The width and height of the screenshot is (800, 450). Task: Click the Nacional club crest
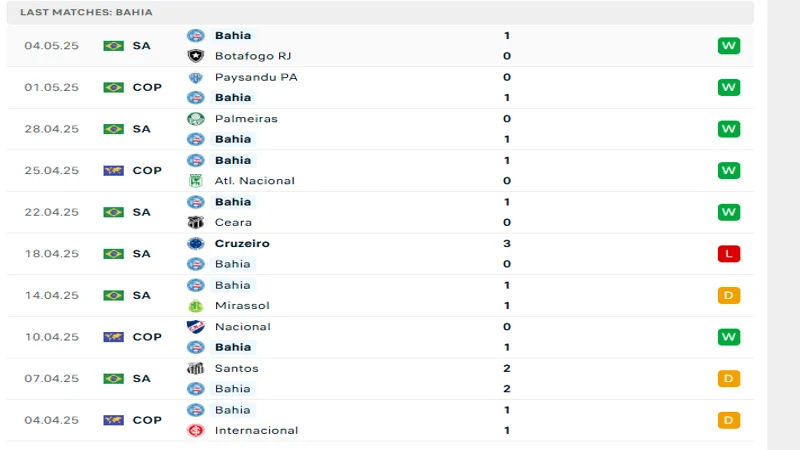tap(196, 327)
